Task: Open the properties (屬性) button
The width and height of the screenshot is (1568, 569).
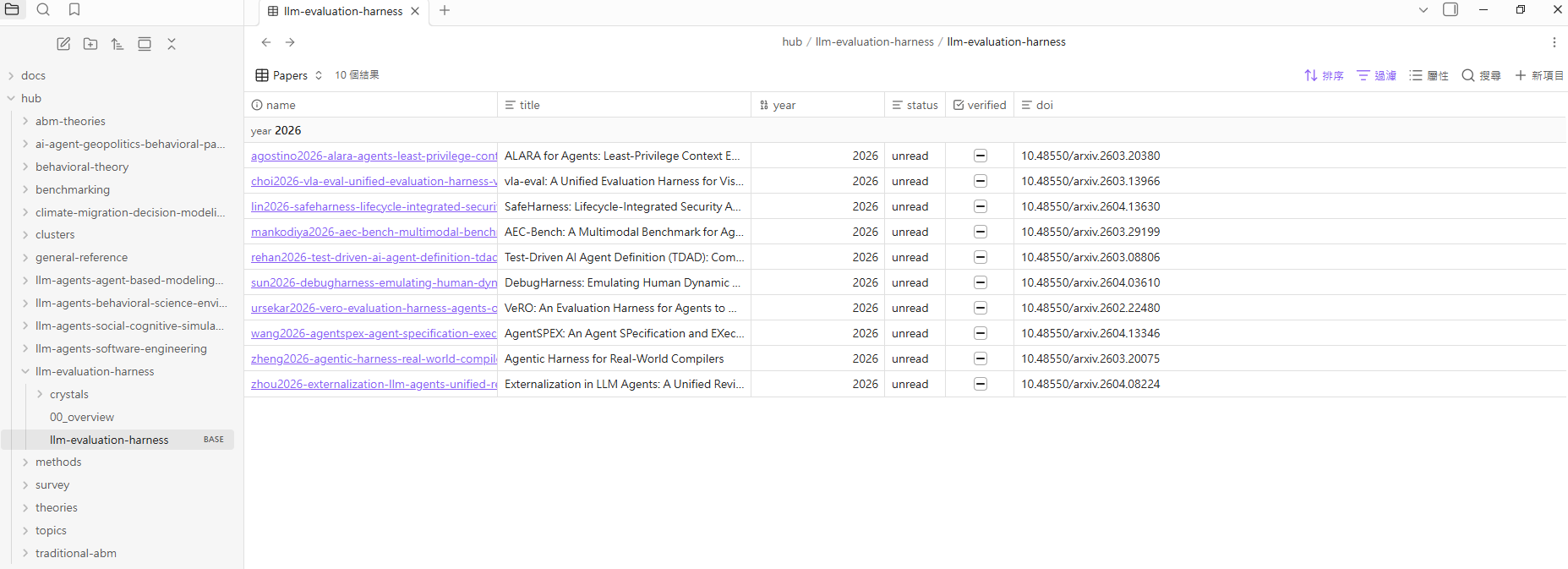Action: click(1429, 75)
